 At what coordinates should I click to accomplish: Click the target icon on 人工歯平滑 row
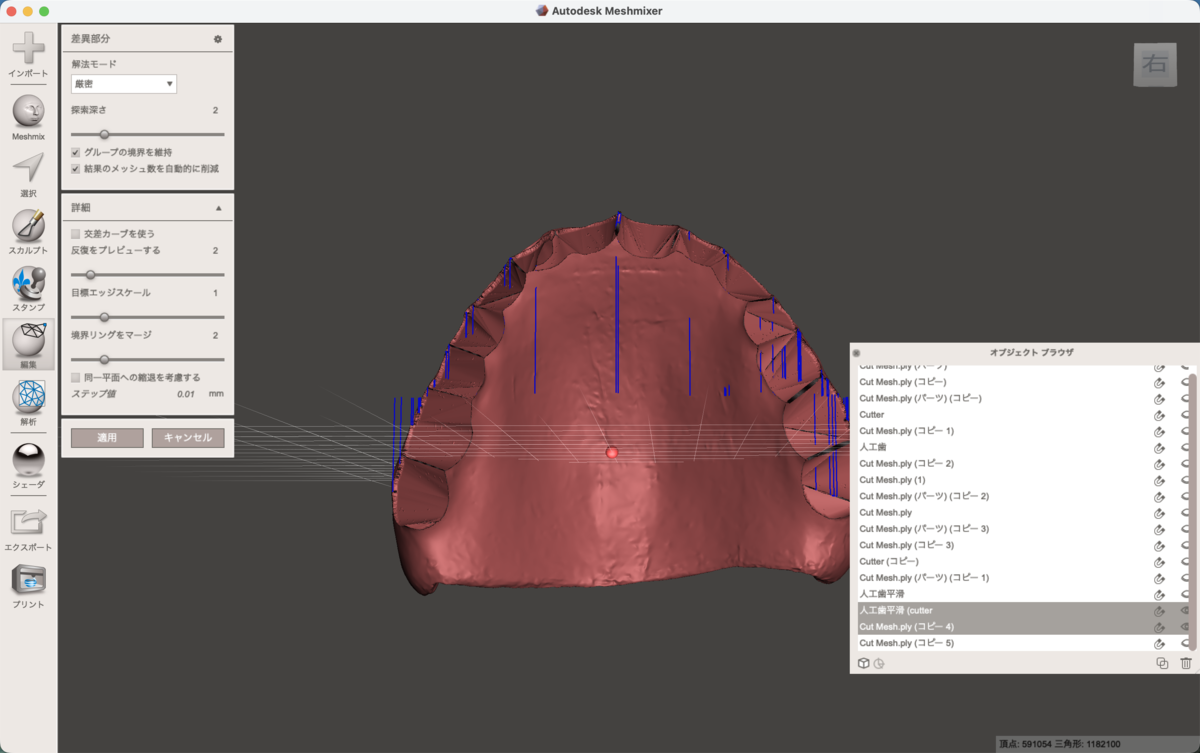pyautogui.click(x=1160, y=594)
